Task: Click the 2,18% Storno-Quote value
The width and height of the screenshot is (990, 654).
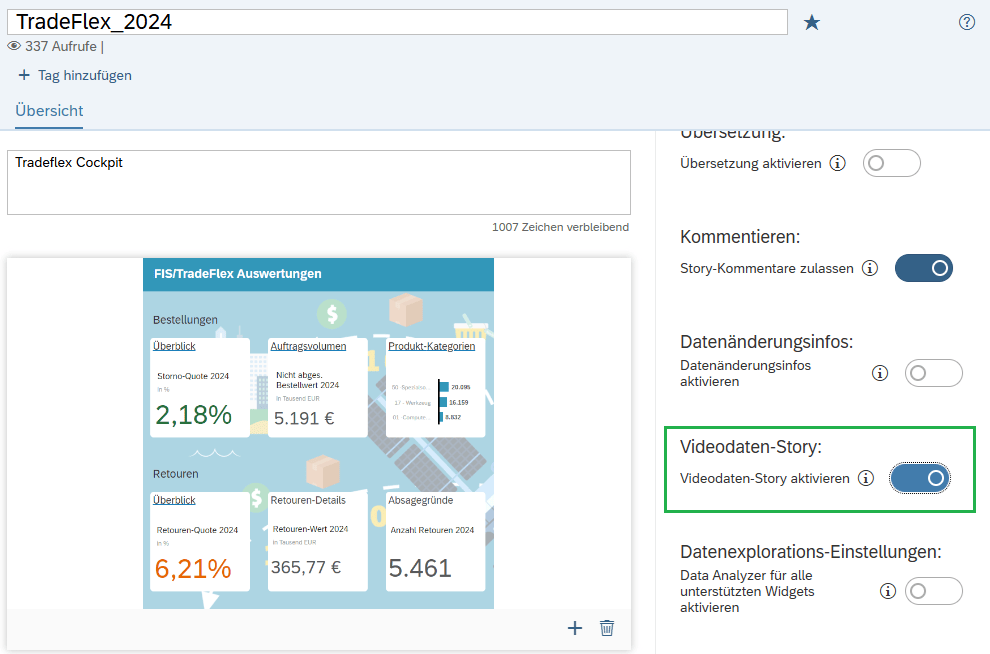Action: (194, 415)
